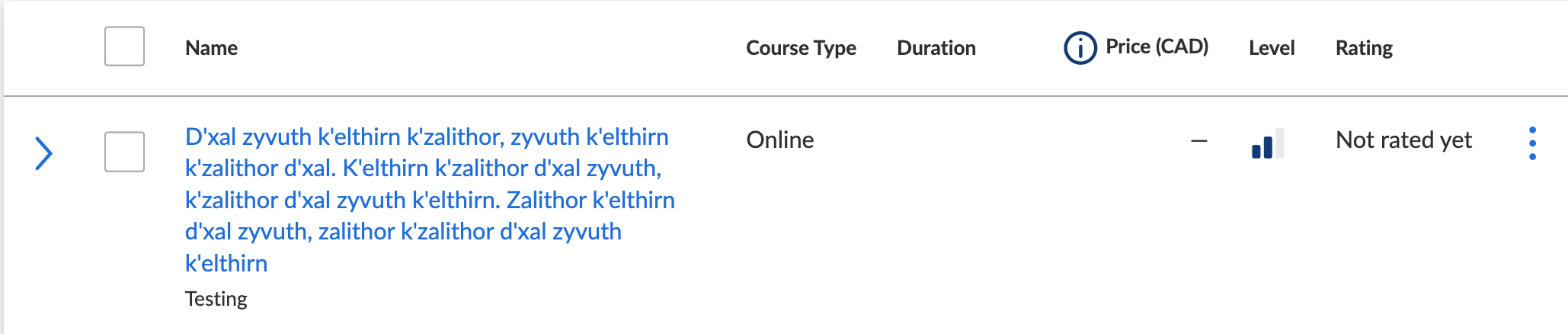Expand the course row chevron
The image size is (1568, 334).
[x=44, y=153]
